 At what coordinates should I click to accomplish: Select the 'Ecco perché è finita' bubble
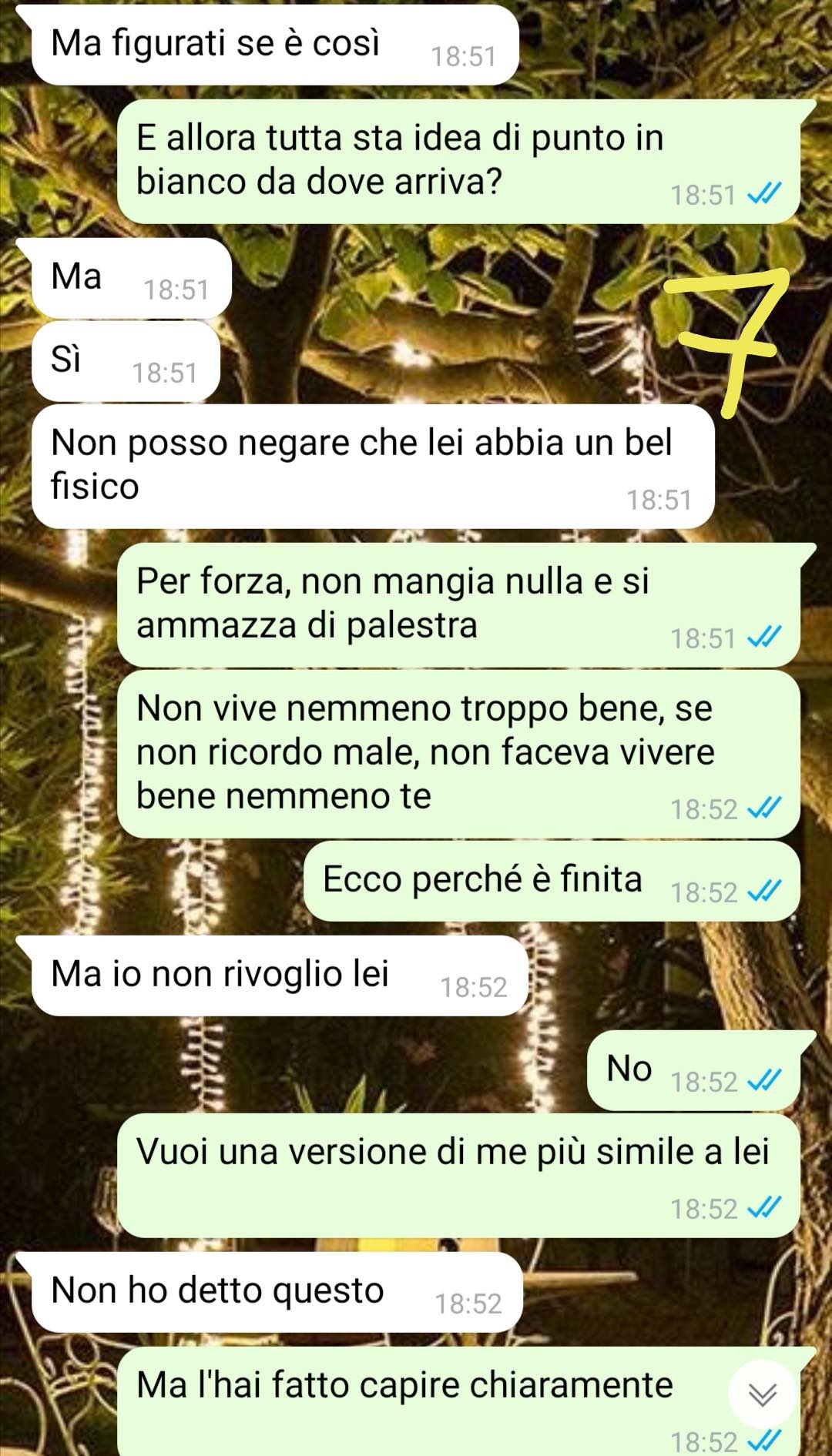click(x=552, y=881)
